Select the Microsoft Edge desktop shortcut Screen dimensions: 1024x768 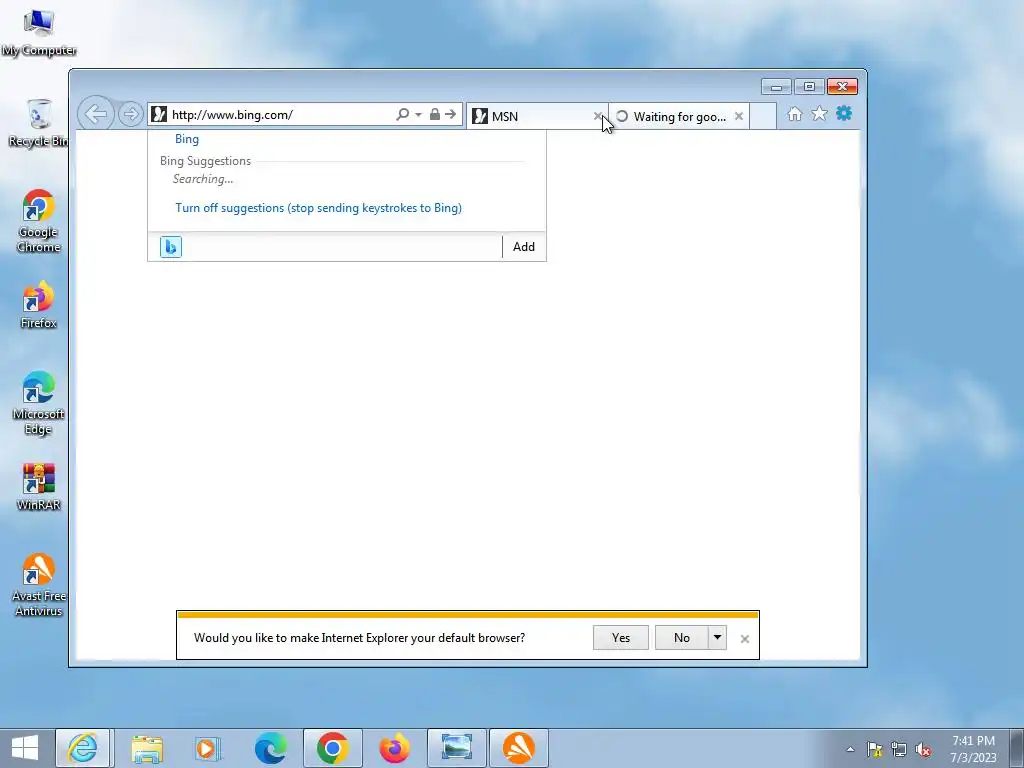[x=39, y=403]
